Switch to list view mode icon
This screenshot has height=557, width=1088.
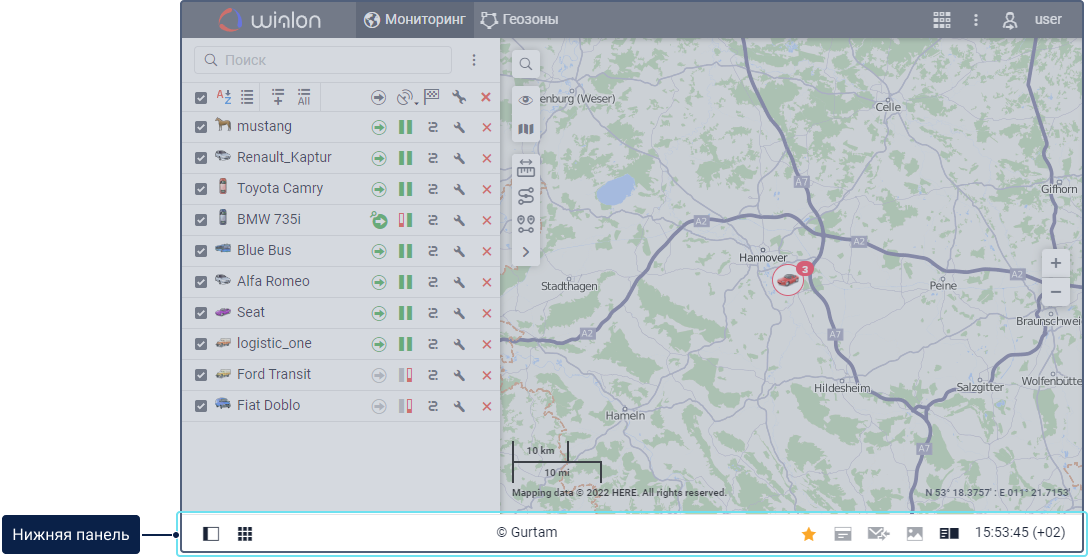coord(247,97)
